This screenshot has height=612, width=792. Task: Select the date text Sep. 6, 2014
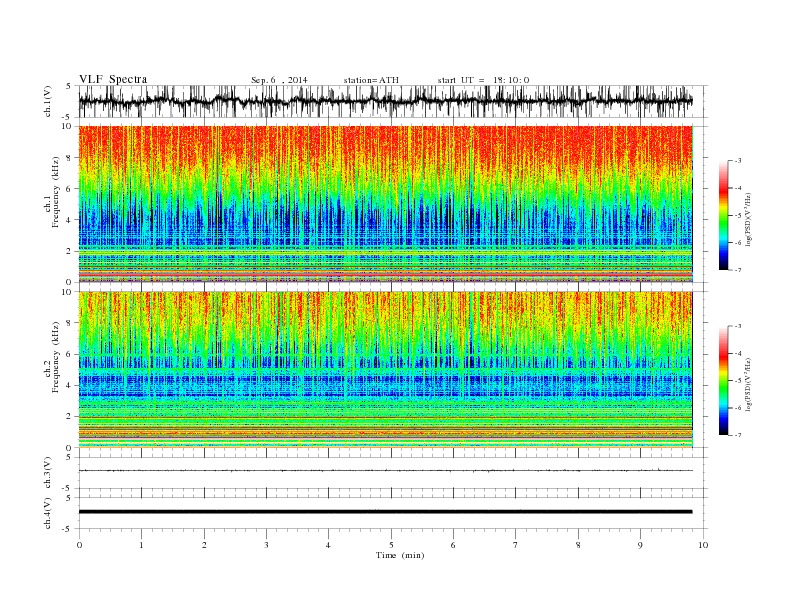279,80
